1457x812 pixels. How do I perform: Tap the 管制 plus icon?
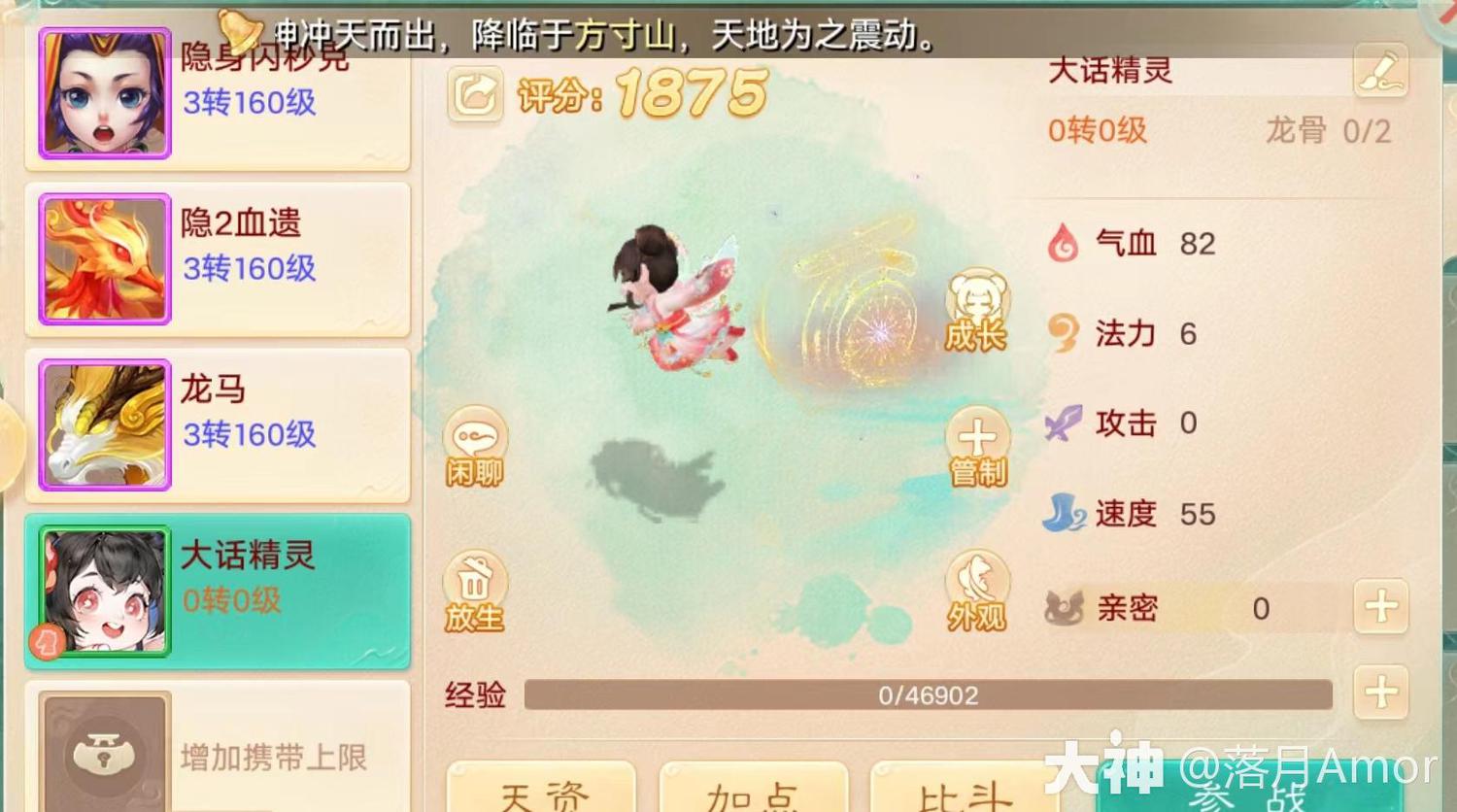click(978, 446)
